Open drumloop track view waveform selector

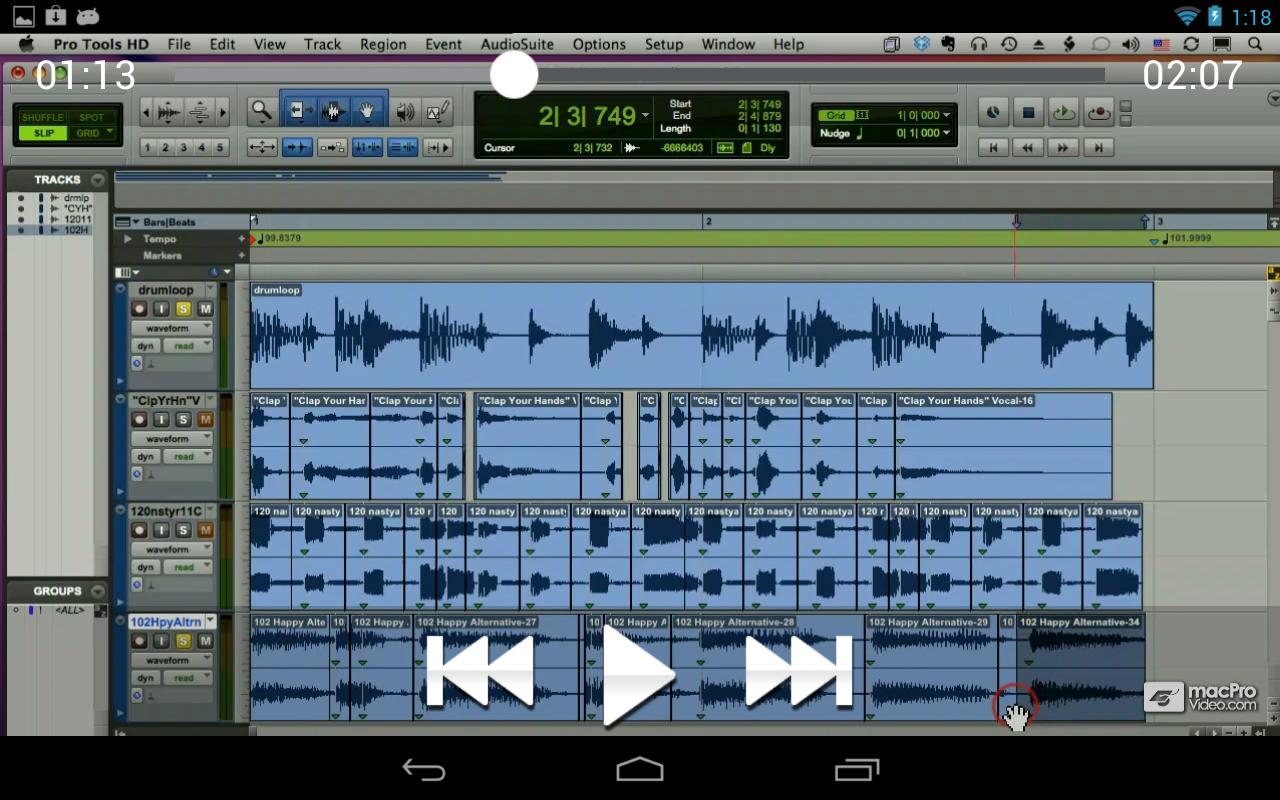(172, 328)
